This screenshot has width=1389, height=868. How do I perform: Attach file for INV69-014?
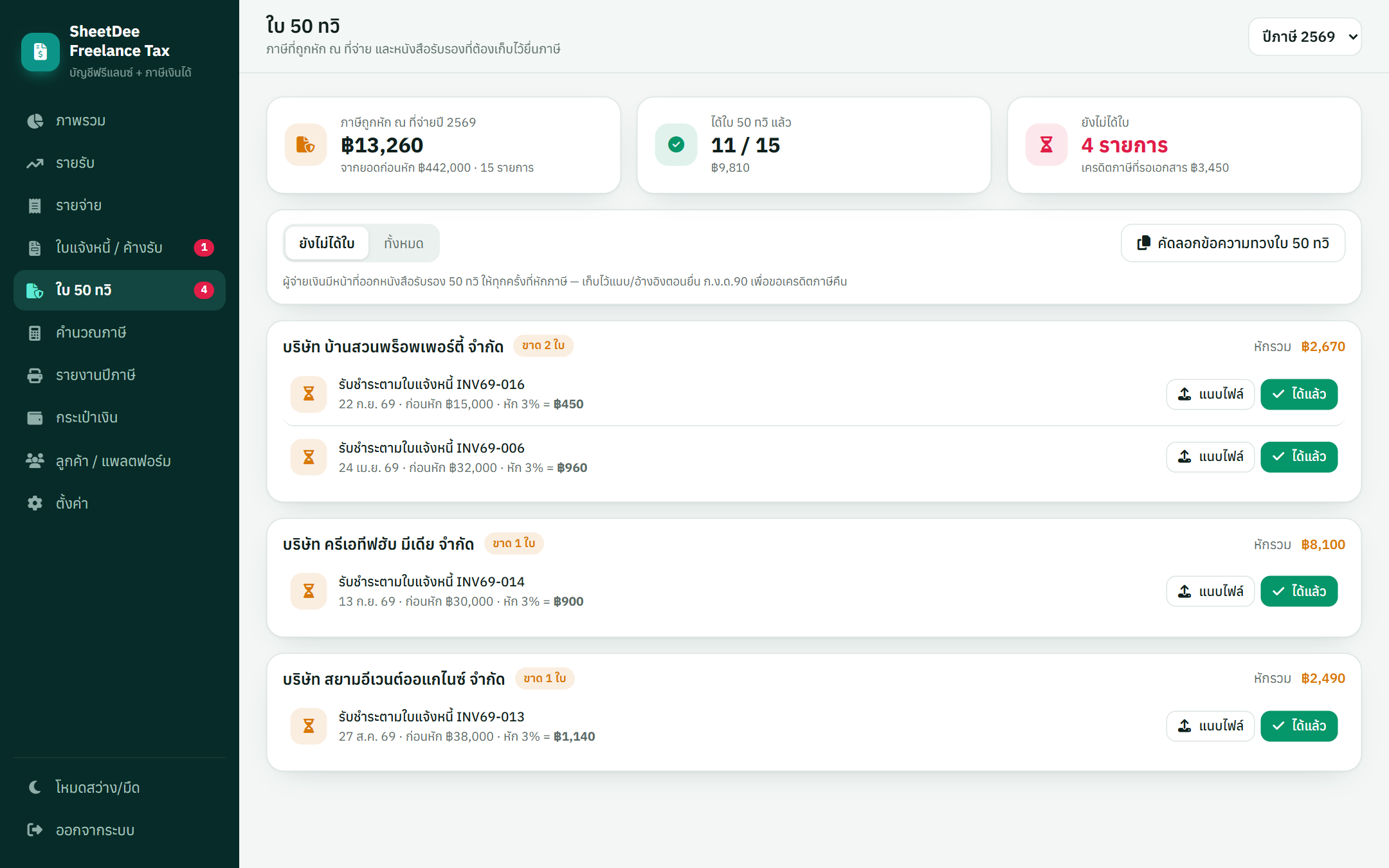tap(1210, 591)
